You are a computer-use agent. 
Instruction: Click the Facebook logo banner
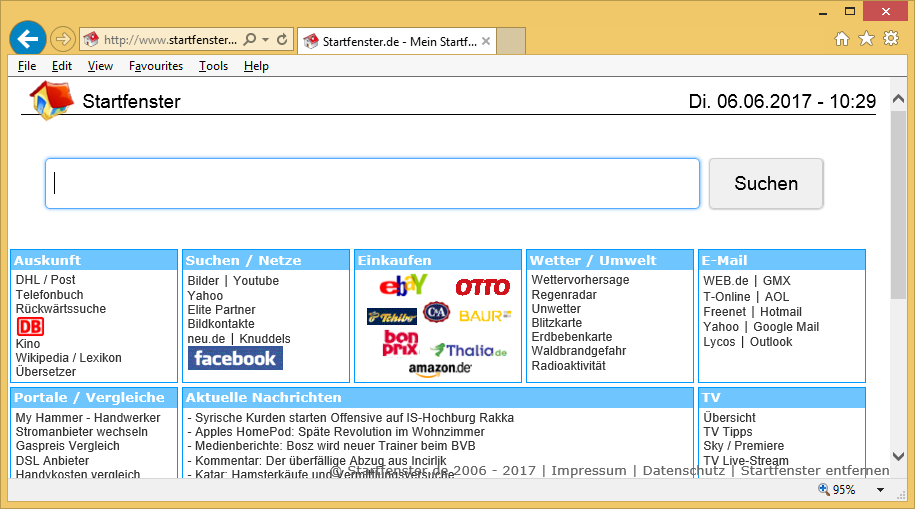(235, 358)
